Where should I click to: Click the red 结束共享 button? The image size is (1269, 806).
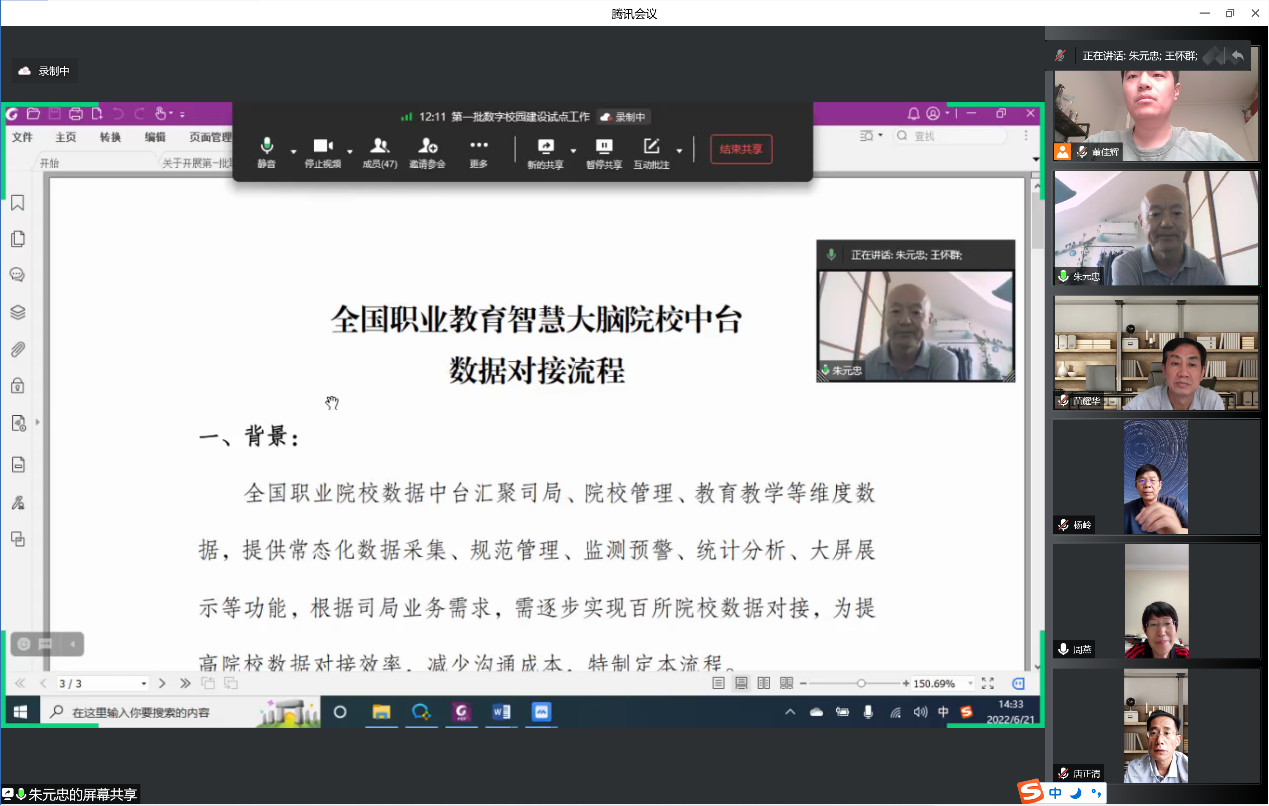point(741,150)
